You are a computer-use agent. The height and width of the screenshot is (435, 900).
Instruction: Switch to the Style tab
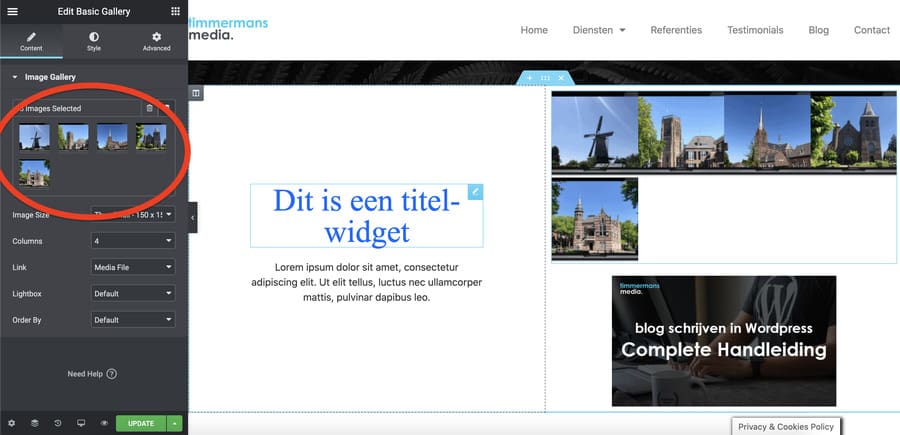click(x=94, y=42)
